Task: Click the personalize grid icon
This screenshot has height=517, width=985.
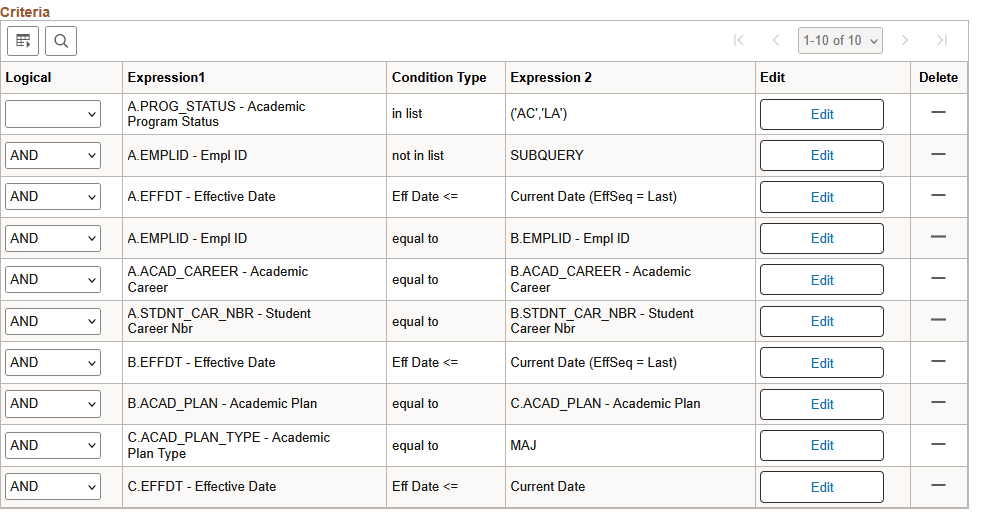Action: (x=23, y=41)
